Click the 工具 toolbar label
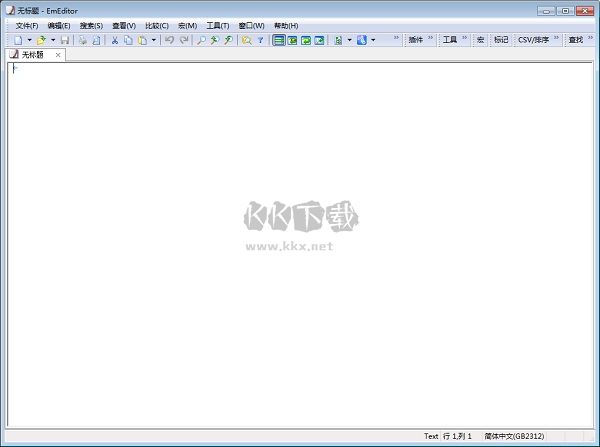This screenshot has height=447, width=600. pyautogui.click(x=450, y=40)
